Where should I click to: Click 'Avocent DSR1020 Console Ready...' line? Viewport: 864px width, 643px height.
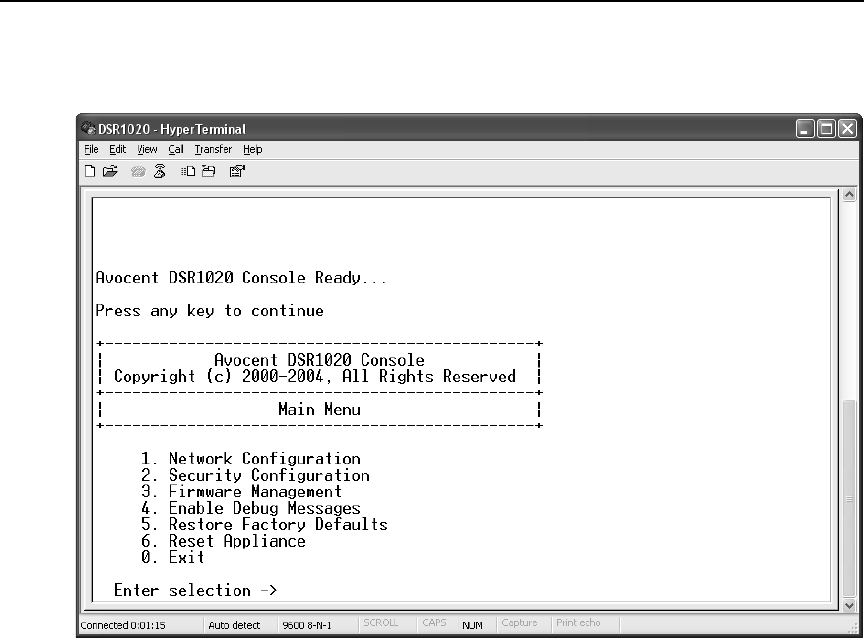click(241, 278)
